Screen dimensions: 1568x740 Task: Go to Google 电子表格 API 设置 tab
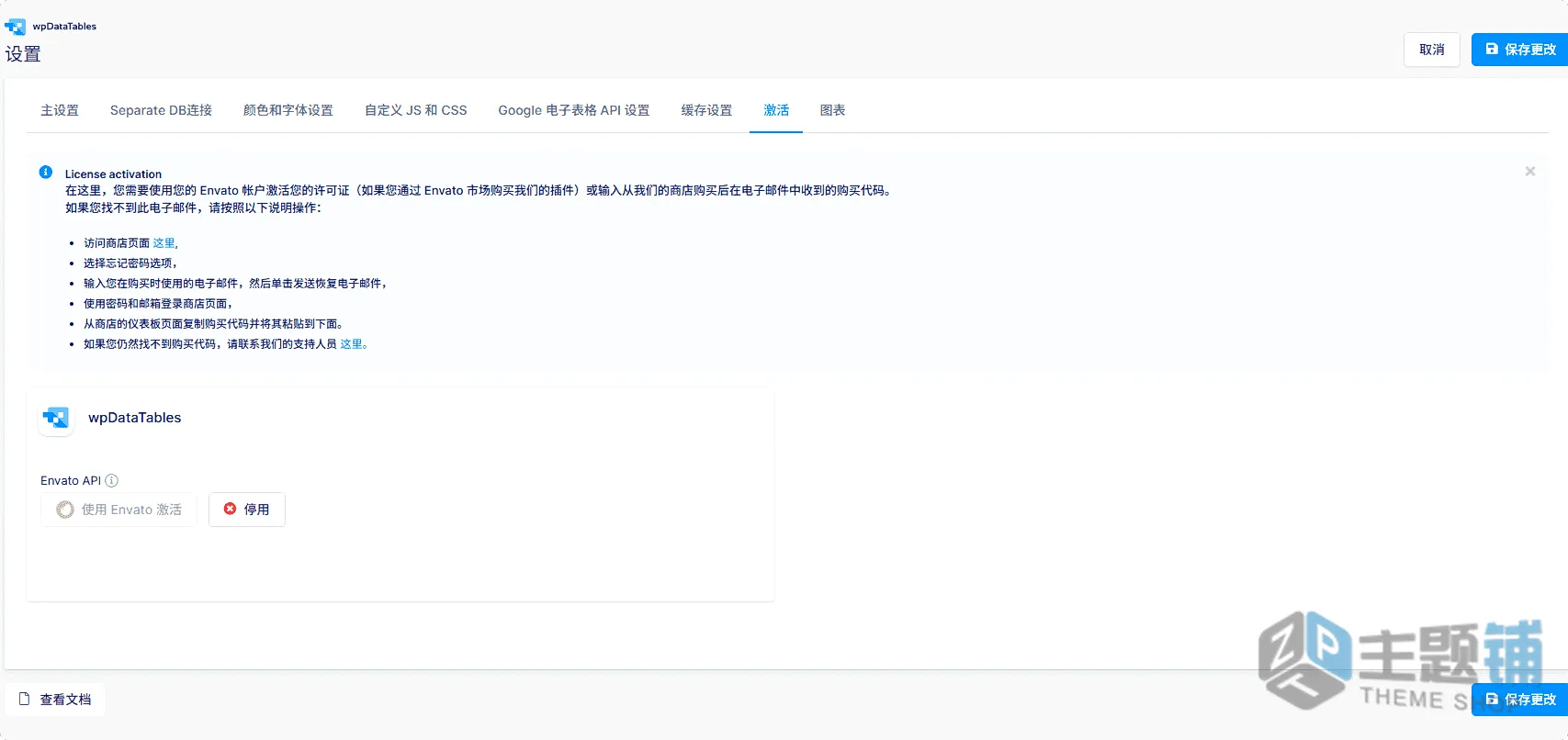pos(574,110)
